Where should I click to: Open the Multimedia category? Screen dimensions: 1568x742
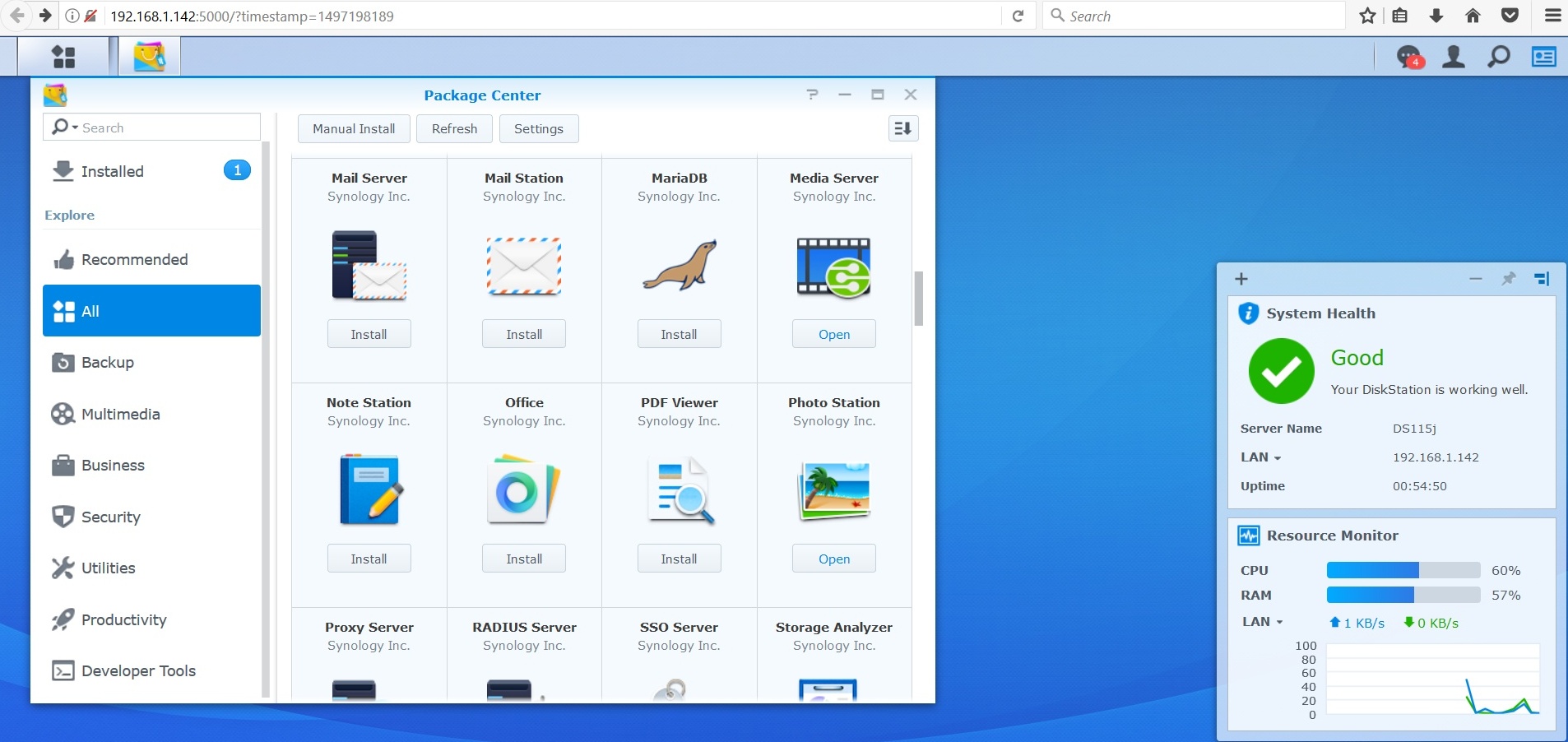point(151,414)
